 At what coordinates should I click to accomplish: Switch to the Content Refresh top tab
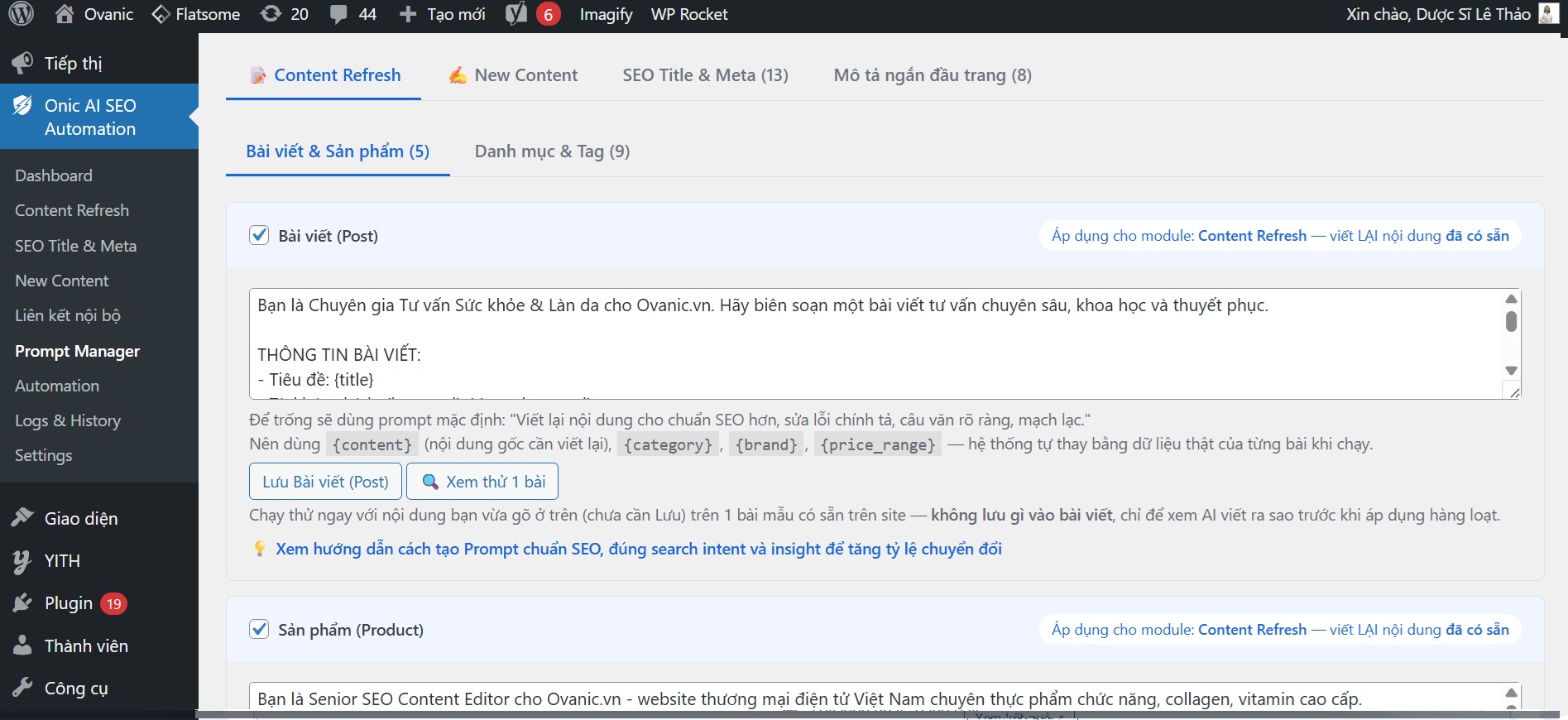[x=324, y=75]
